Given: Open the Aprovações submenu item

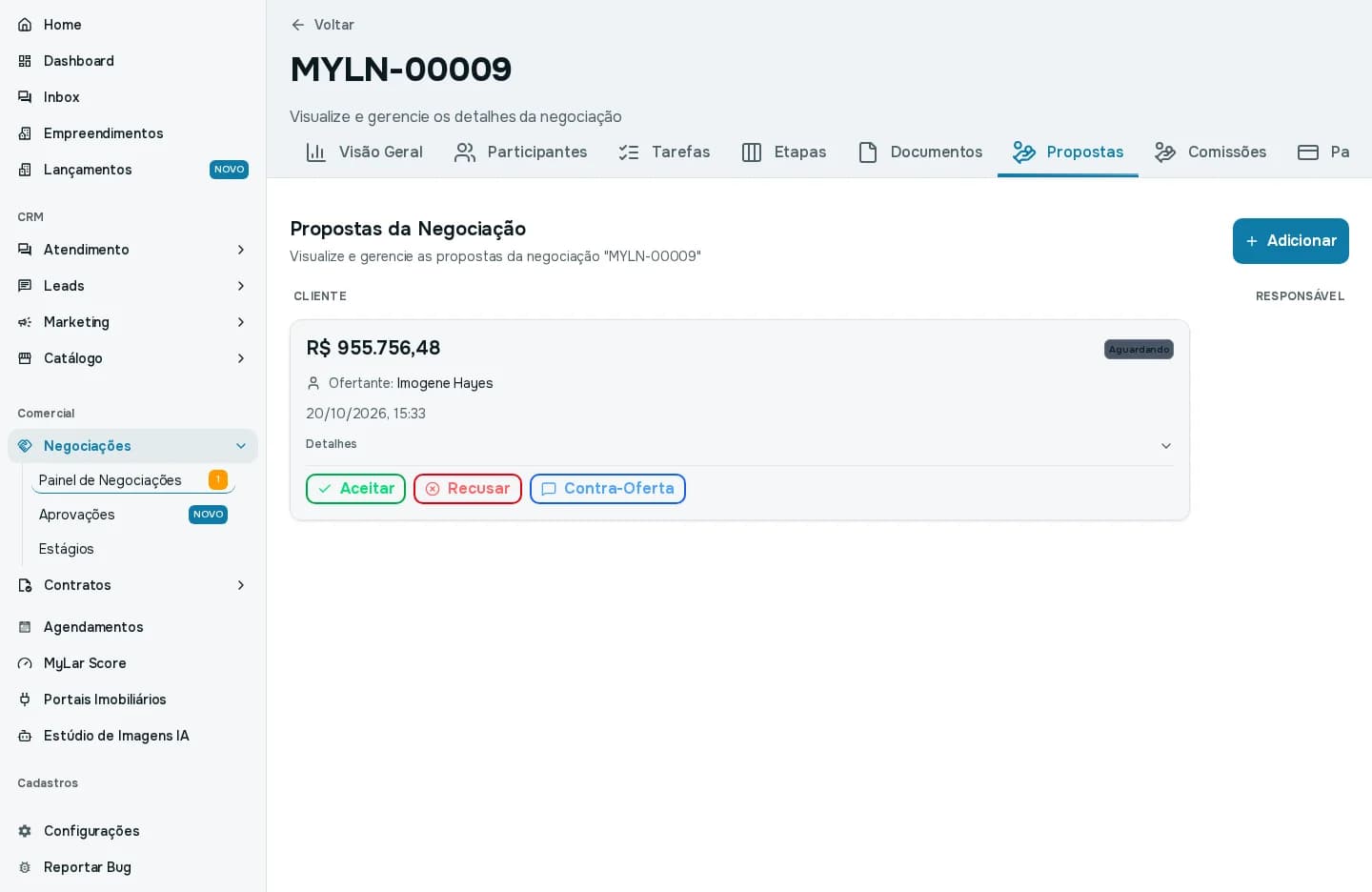Looking at the screenshot, I should pyautogui.click(x=133, y=515).
